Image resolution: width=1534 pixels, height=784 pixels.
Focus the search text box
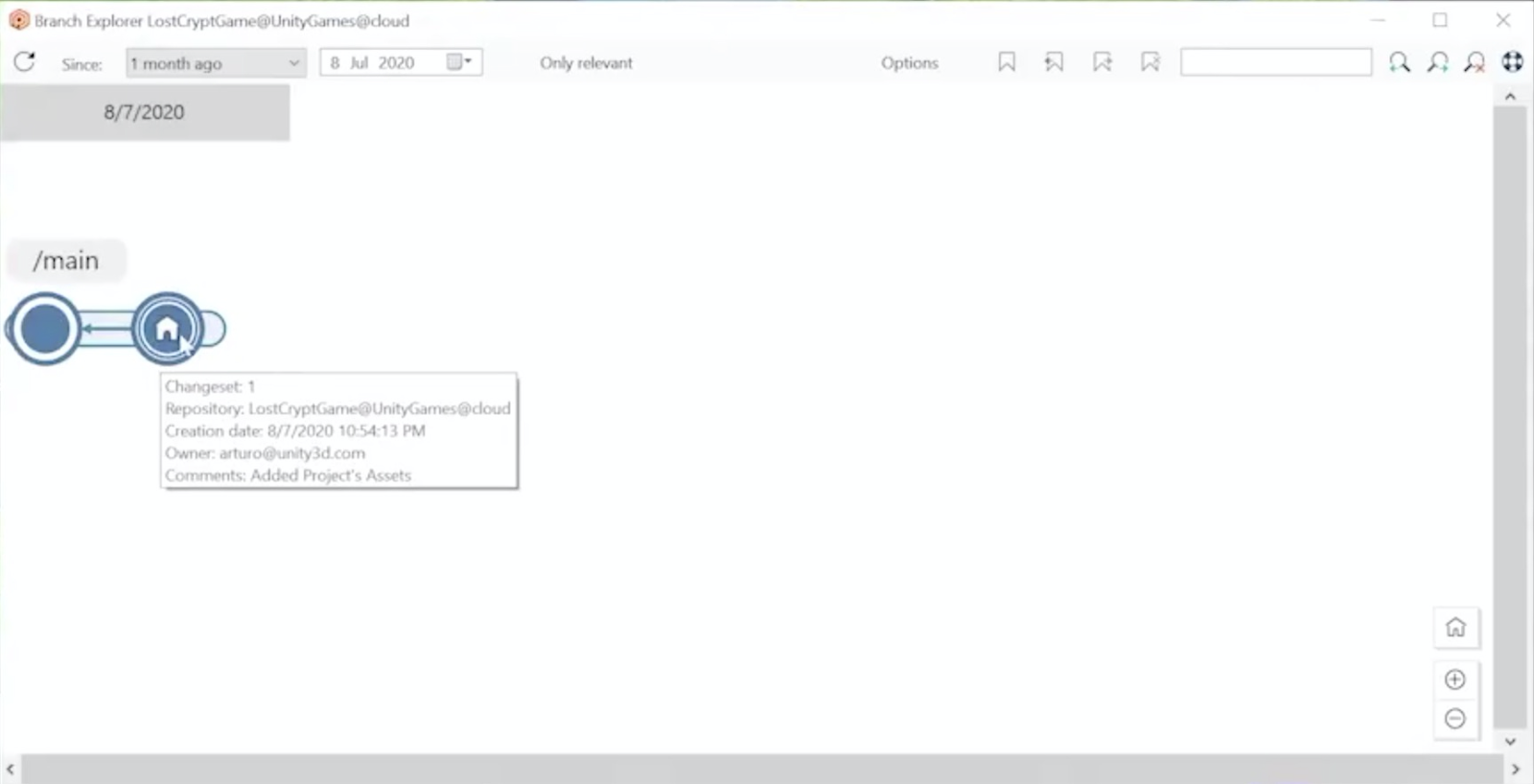(x=1276, y=62)
